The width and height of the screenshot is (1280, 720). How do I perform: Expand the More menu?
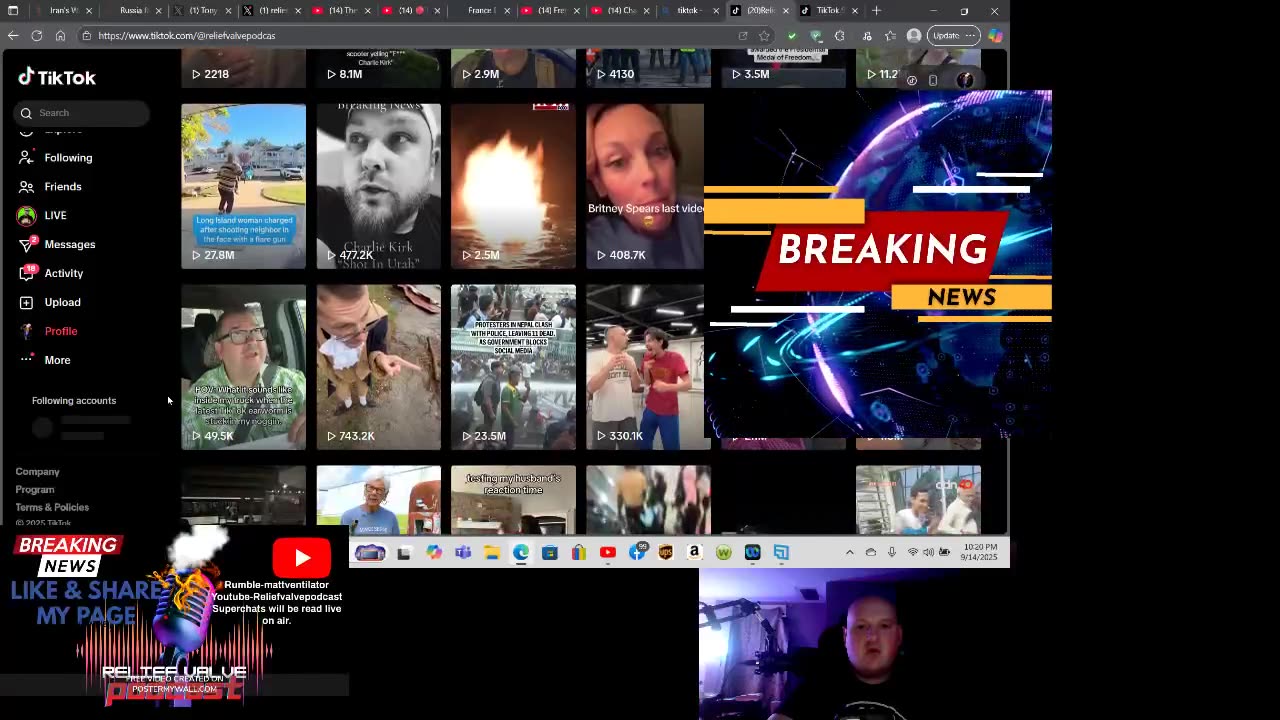57,360
